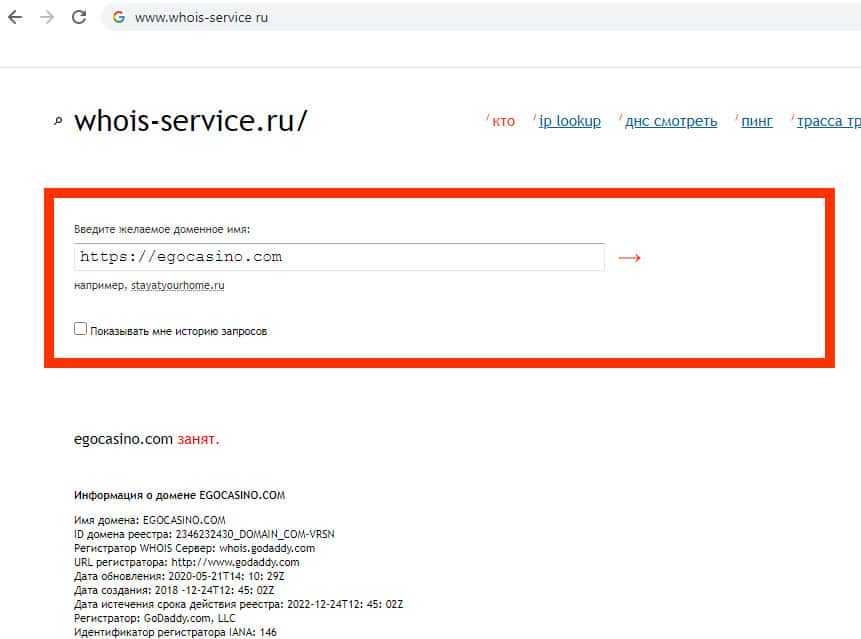Select the 'кто' menu item

tap(503, 121)
